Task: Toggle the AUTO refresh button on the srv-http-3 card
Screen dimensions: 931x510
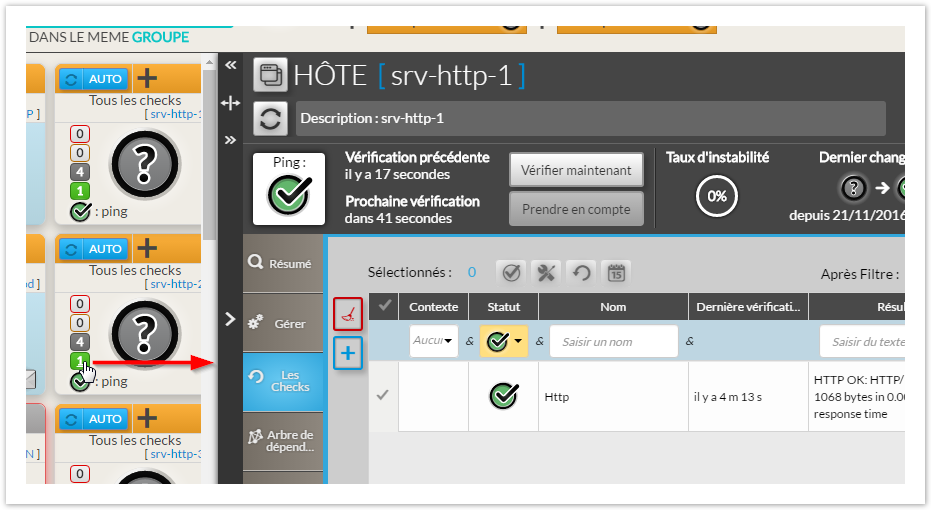Action: pyautogui.click(x=94, y=419)
